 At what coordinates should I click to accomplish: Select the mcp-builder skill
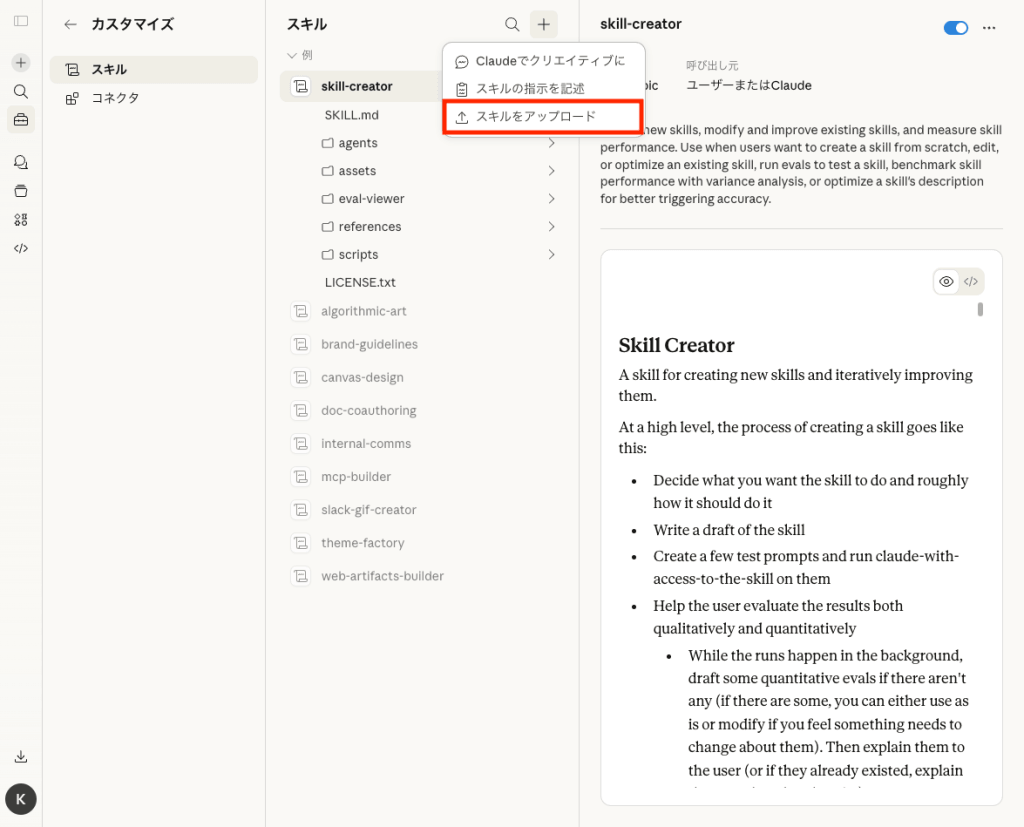pyautogui.click(x=356, y=477)
